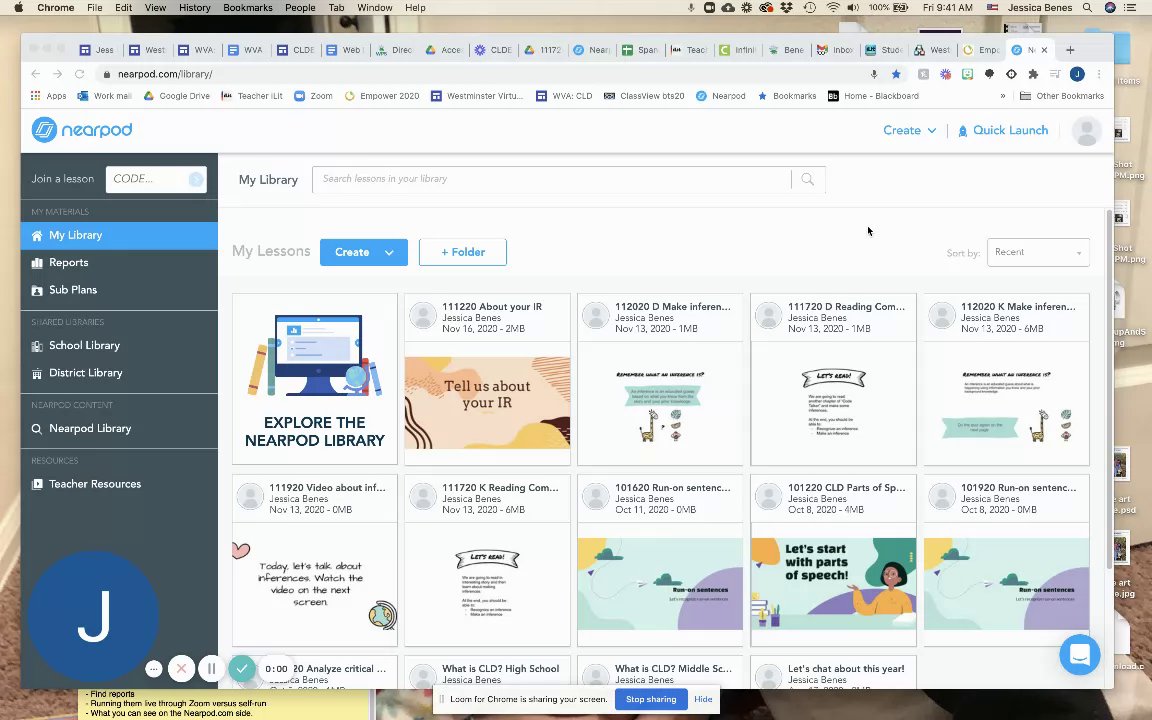This screenshot has height=720, width=1152.
Task: Click the Let's chat about this year! title
Action: (846, 669)
